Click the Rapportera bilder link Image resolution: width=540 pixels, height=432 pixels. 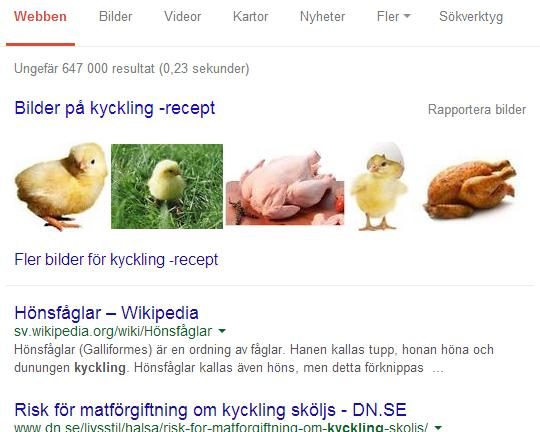tap(477, 110)
